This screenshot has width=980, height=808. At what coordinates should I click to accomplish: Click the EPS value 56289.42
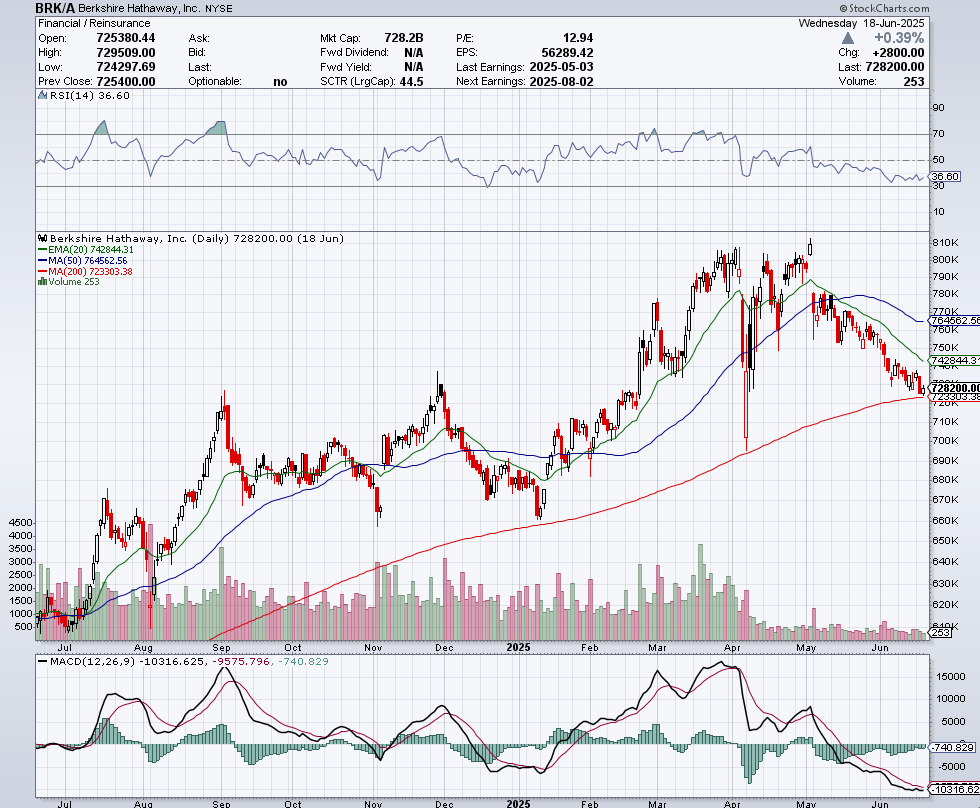coord(567,52)
